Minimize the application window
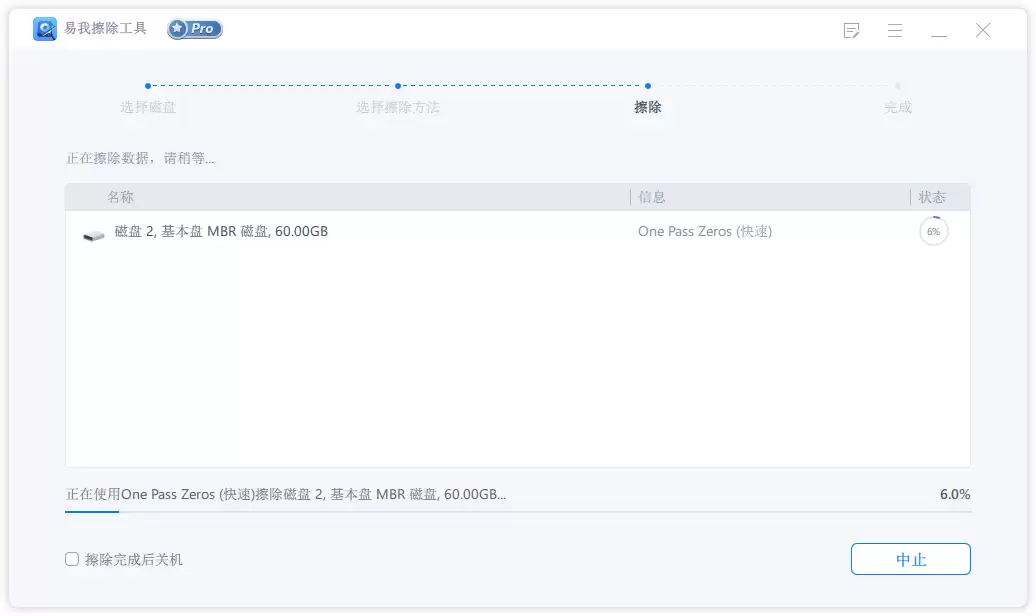The width and height of the screenshot is (1036, 616). click(939, 30)
